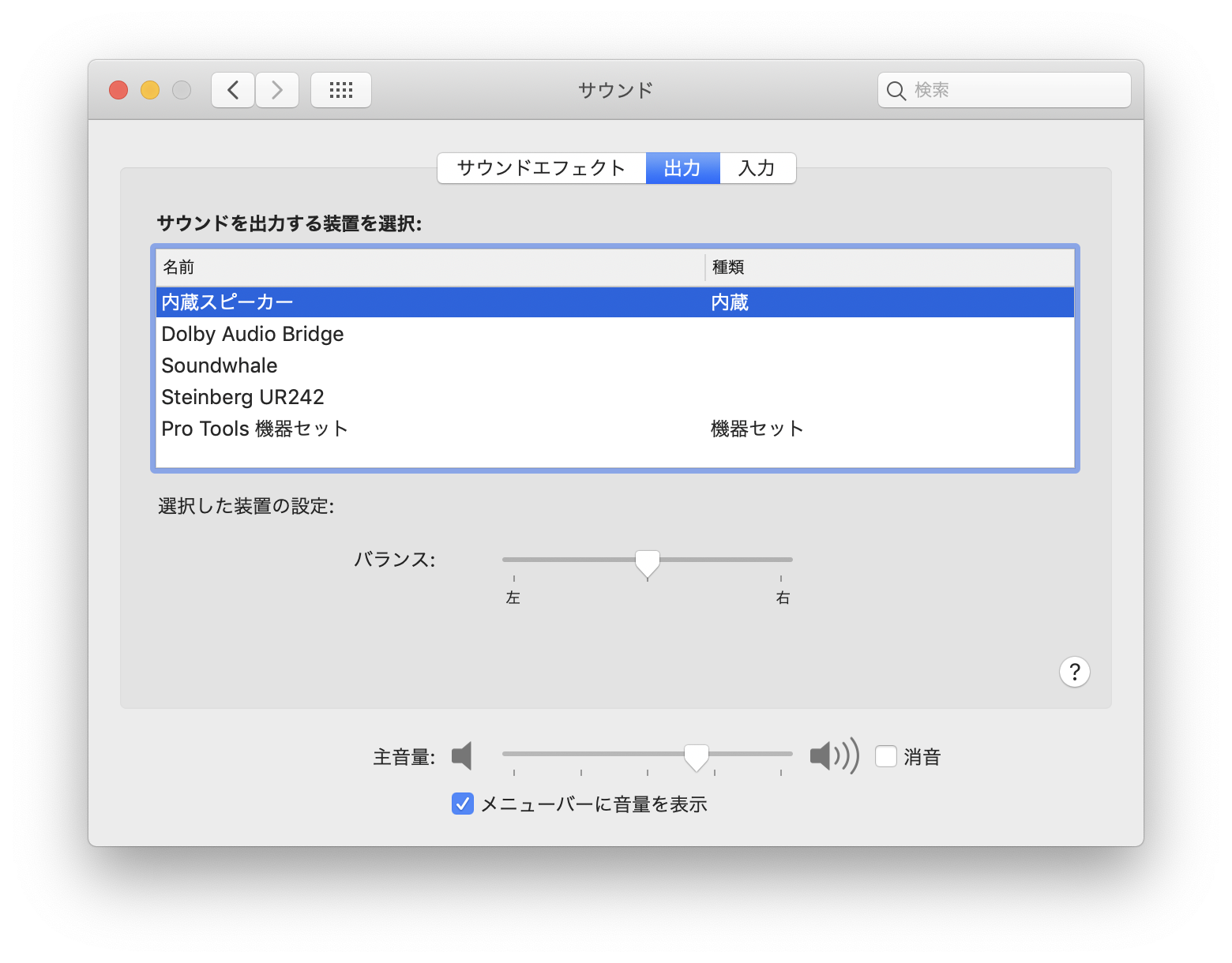Viewport: 1232px width, 963px height.
Task: Open the 入力 tab
Action: click(x=757, y=168)
